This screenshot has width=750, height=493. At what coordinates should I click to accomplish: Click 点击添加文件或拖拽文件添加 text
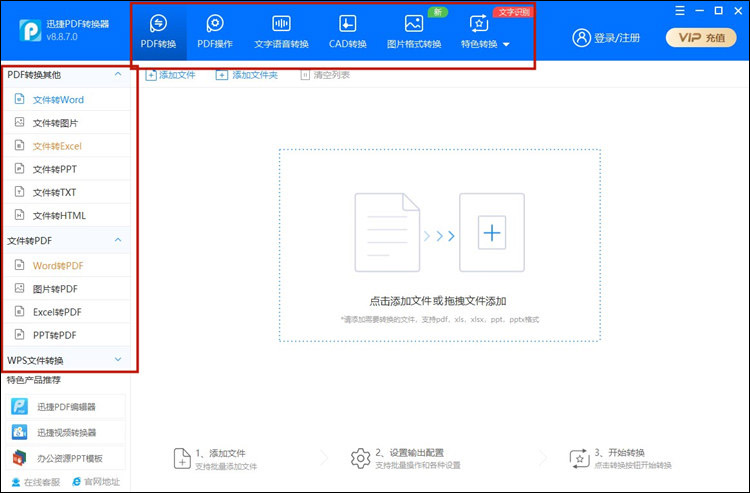[x=438, y=301]
